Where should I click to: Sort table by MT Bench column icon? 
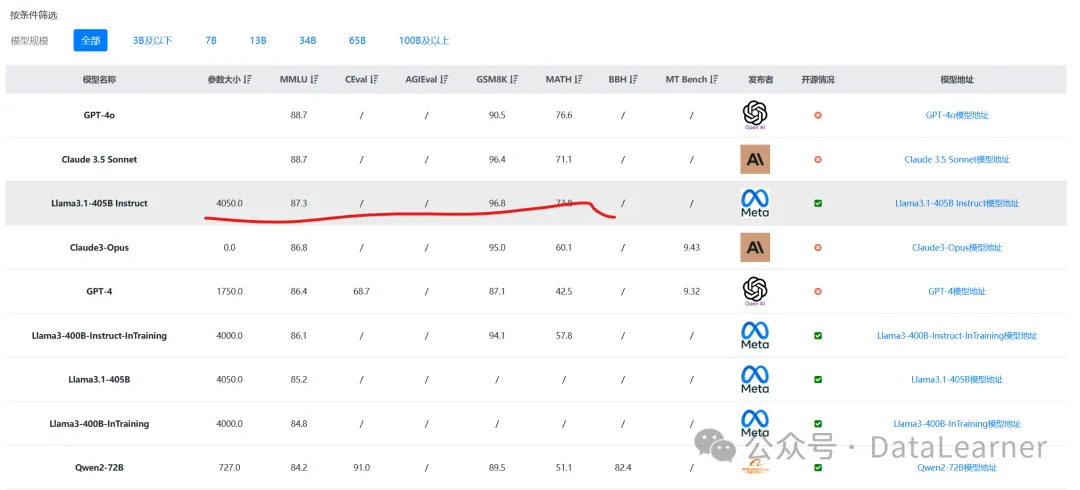[714, 80]
